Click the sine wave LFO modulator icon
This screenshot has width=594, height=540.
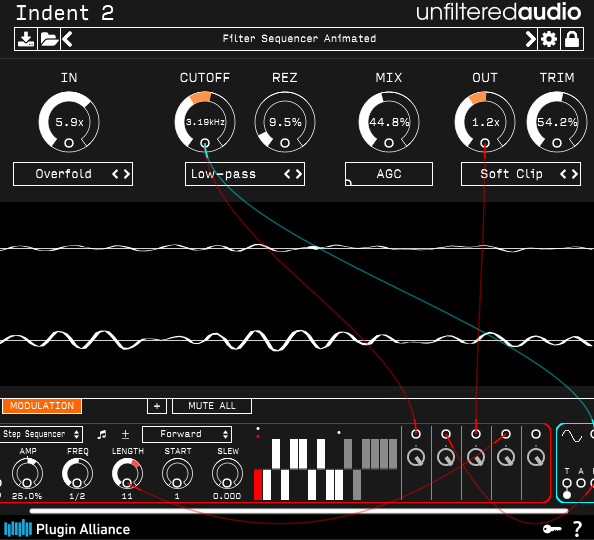point(571,436)
